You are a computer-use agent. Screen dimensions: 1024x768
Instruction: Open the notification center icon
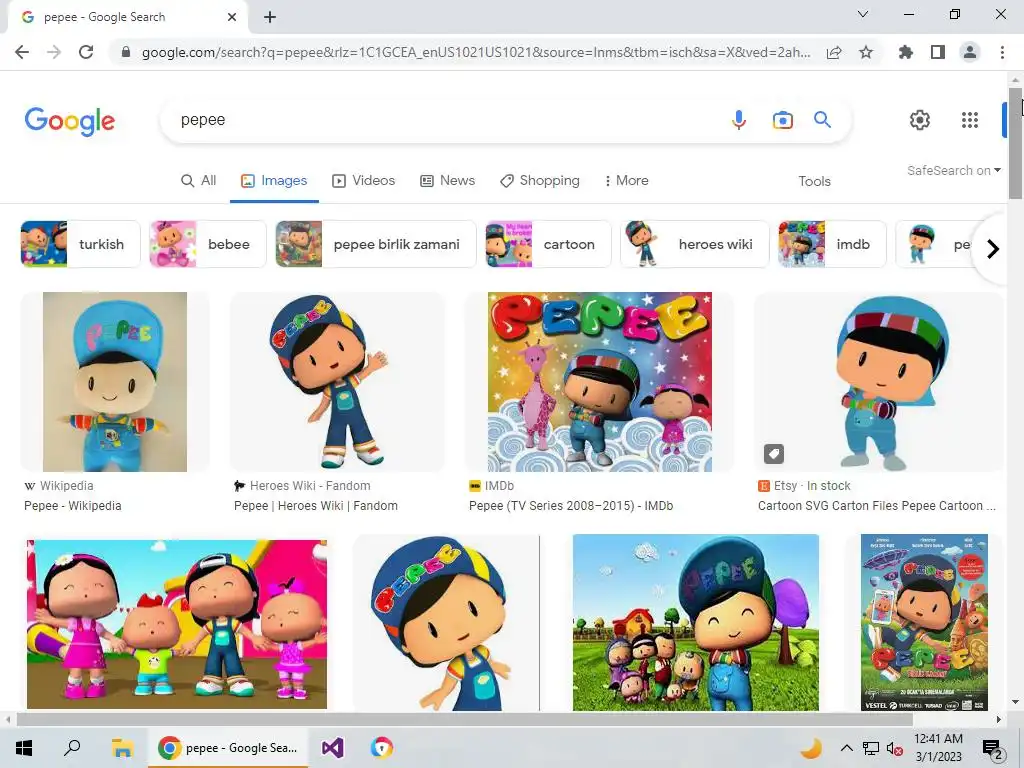click(x=992, y=748)
